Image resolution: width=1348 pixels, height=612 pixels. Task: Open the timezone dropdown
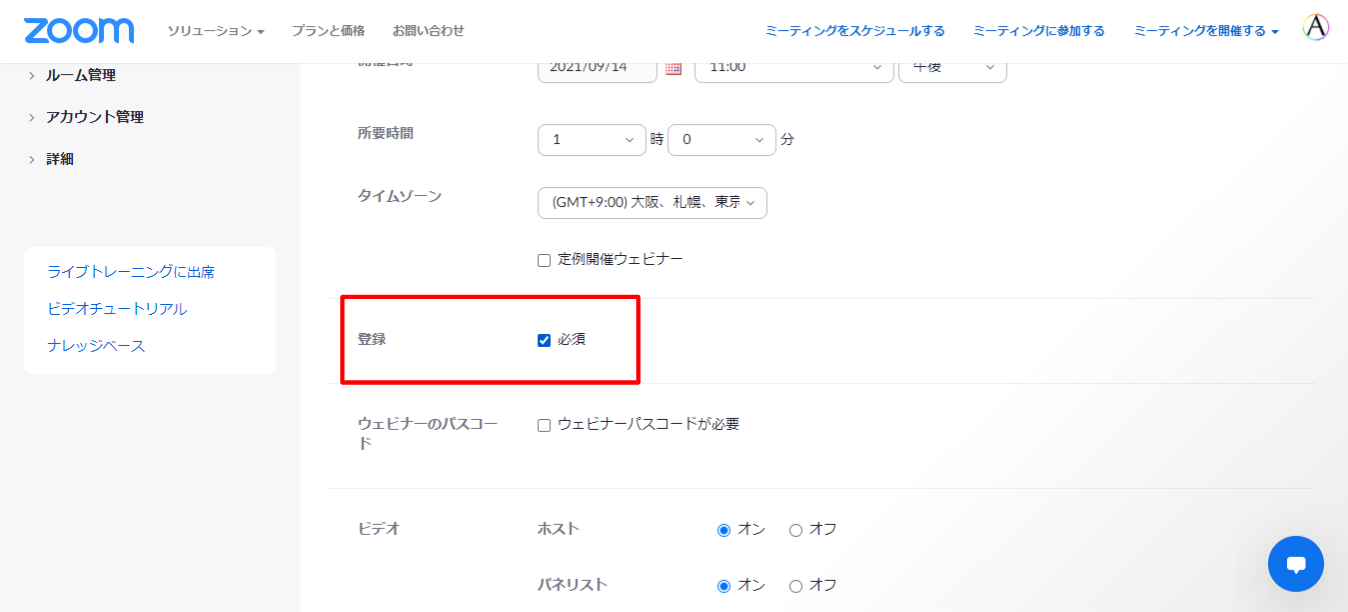coord(652,202)
